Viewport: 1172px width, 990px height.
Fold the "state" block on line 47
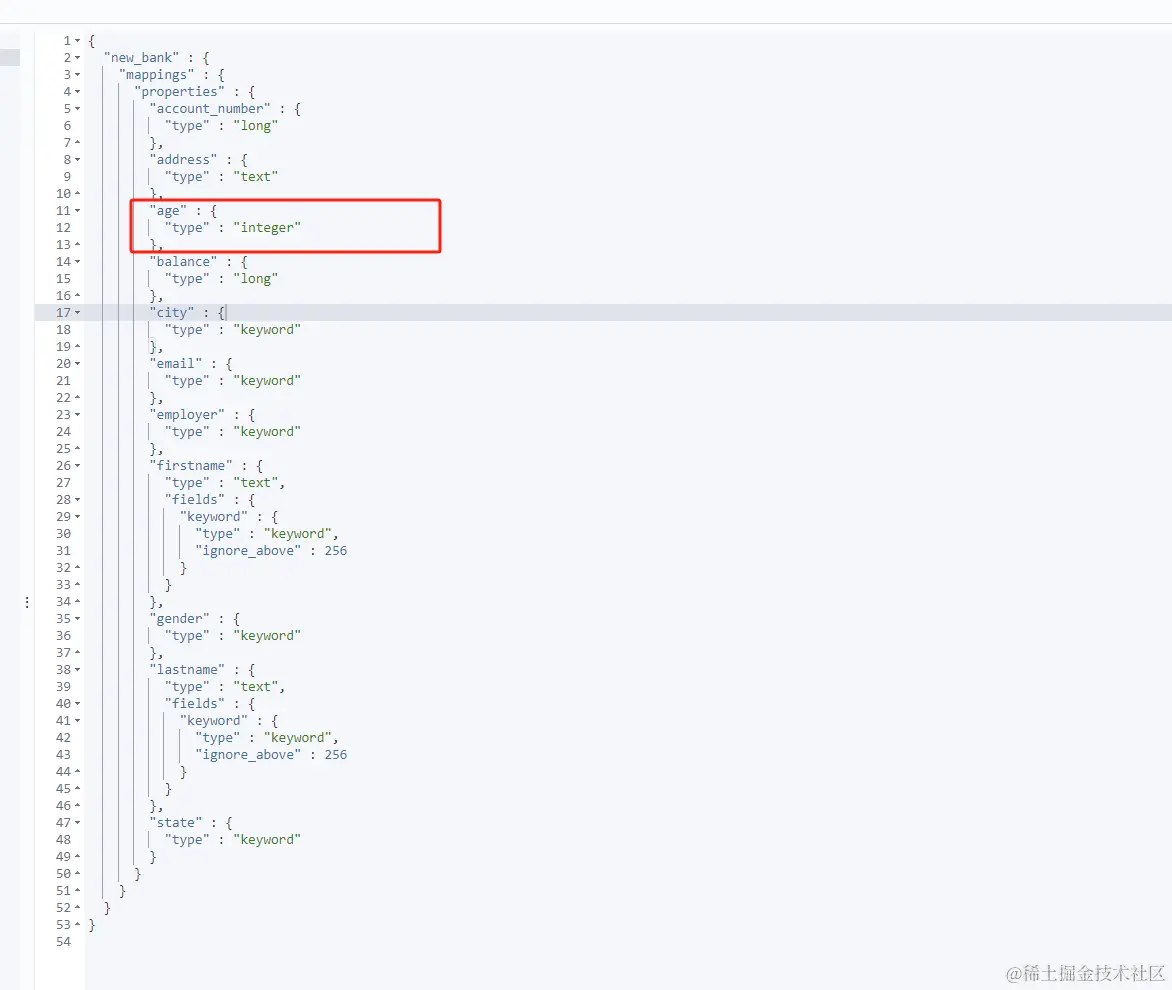[x=78, y=823]
